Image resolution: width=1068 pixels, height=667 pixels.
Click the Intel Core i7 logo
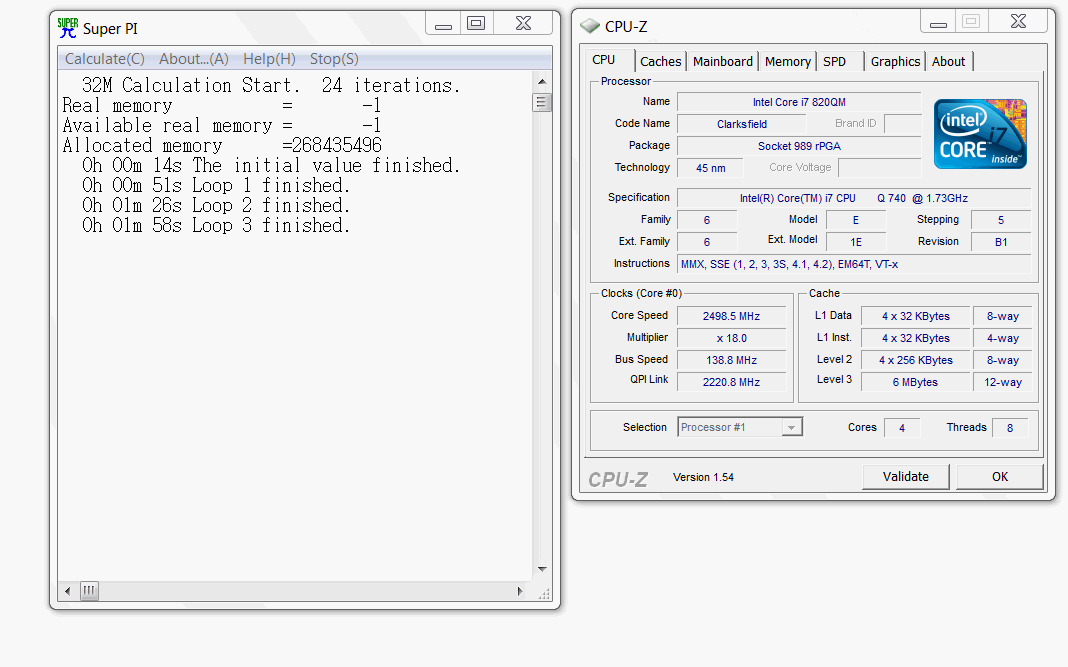[980, 134]
